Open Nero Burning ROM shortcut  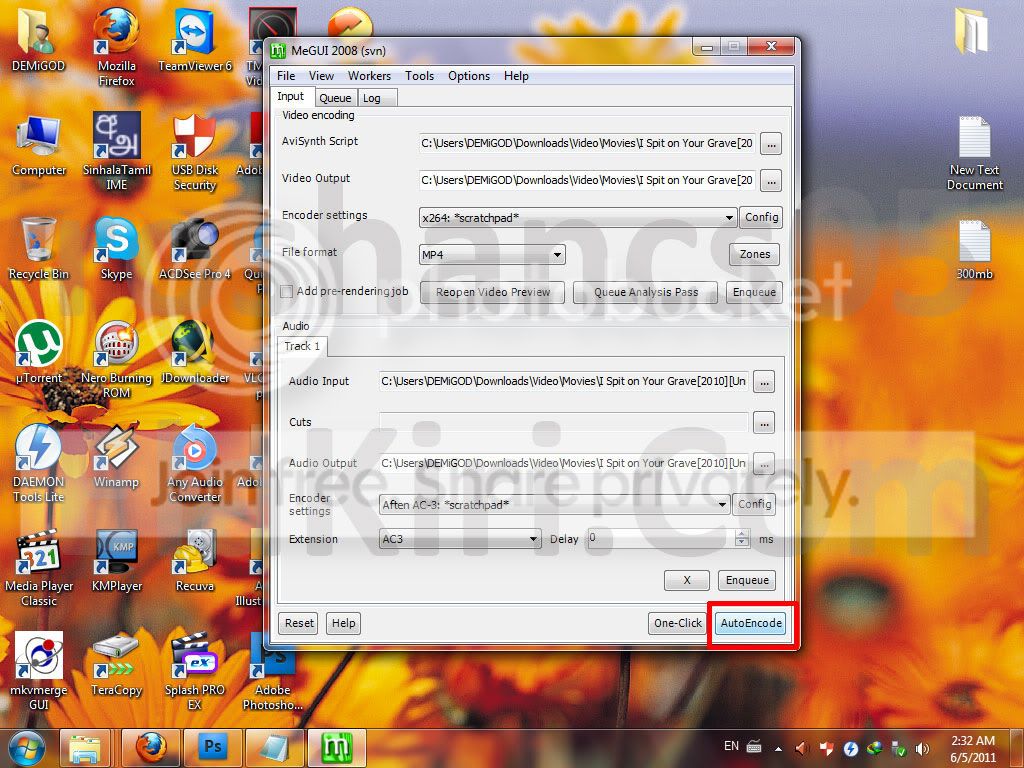click(116, 359)
